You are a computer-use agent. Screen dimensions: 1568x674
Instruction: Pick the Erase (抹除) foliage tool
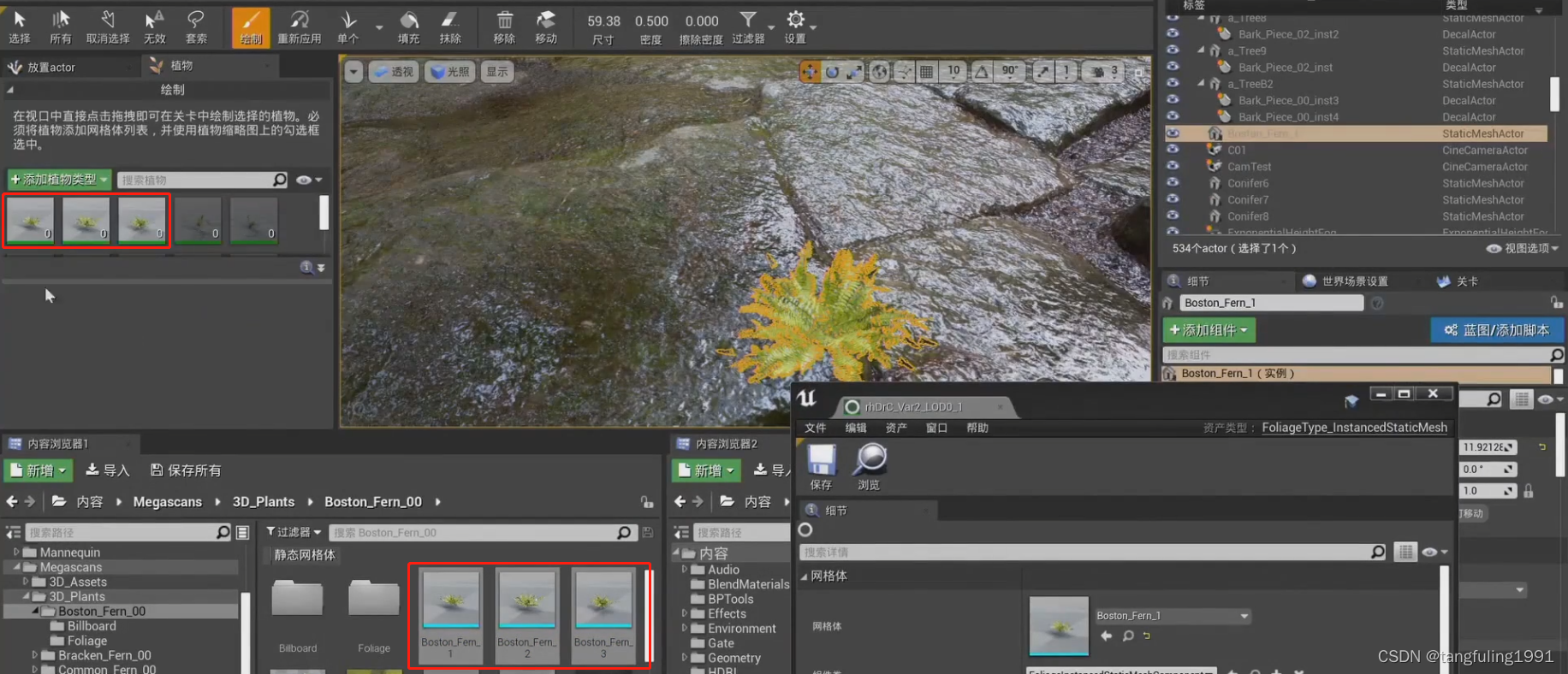coord(450,27)
